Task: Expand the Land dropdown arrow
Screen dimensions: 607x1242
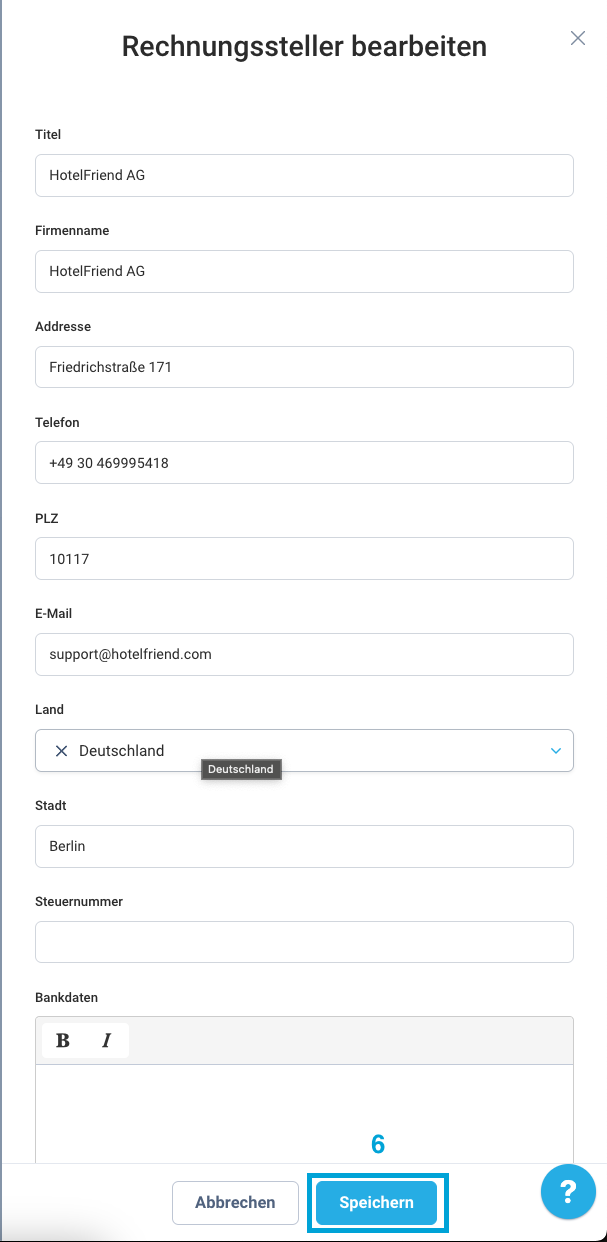Action: 556,751
